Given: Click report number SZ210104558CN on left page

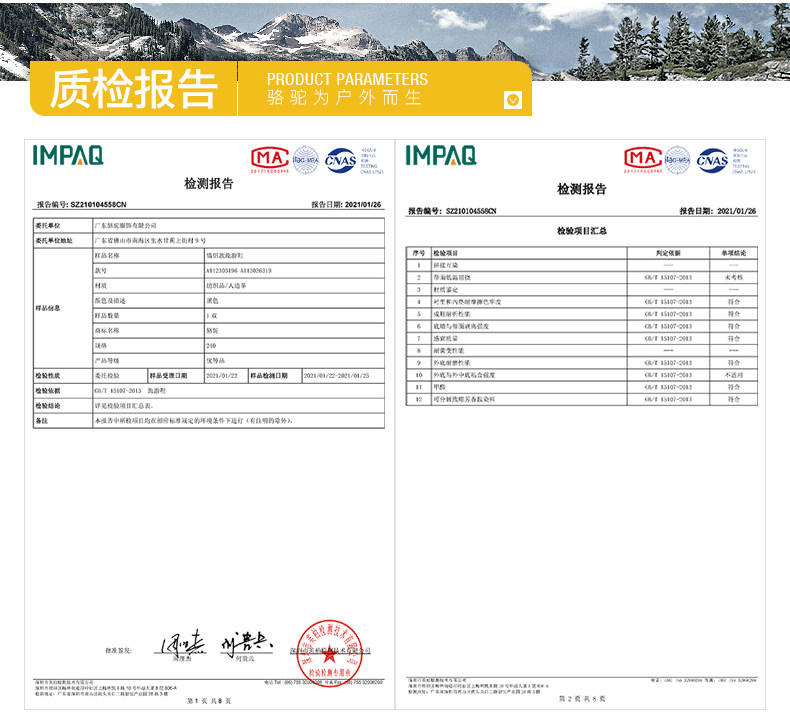Looking at the screenshot, I should (x=98, y=205).
